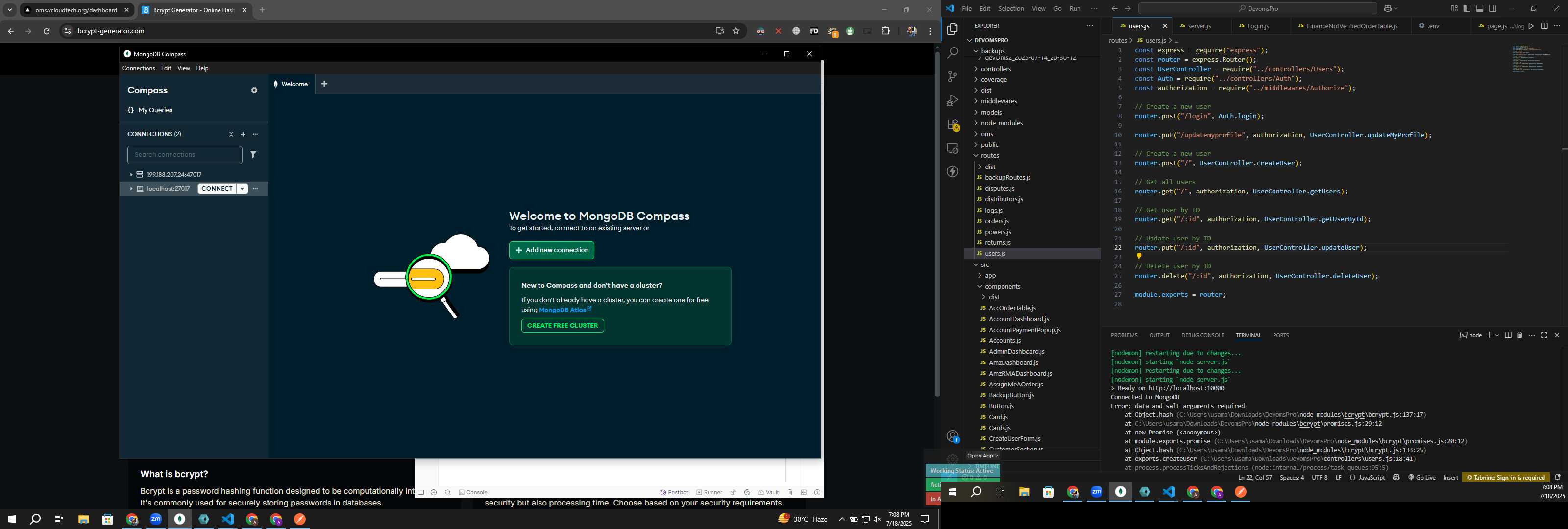Open CONNECT button dropdown arrow
This screenshot has width=1568, height=529.
(x=242, y=189)
